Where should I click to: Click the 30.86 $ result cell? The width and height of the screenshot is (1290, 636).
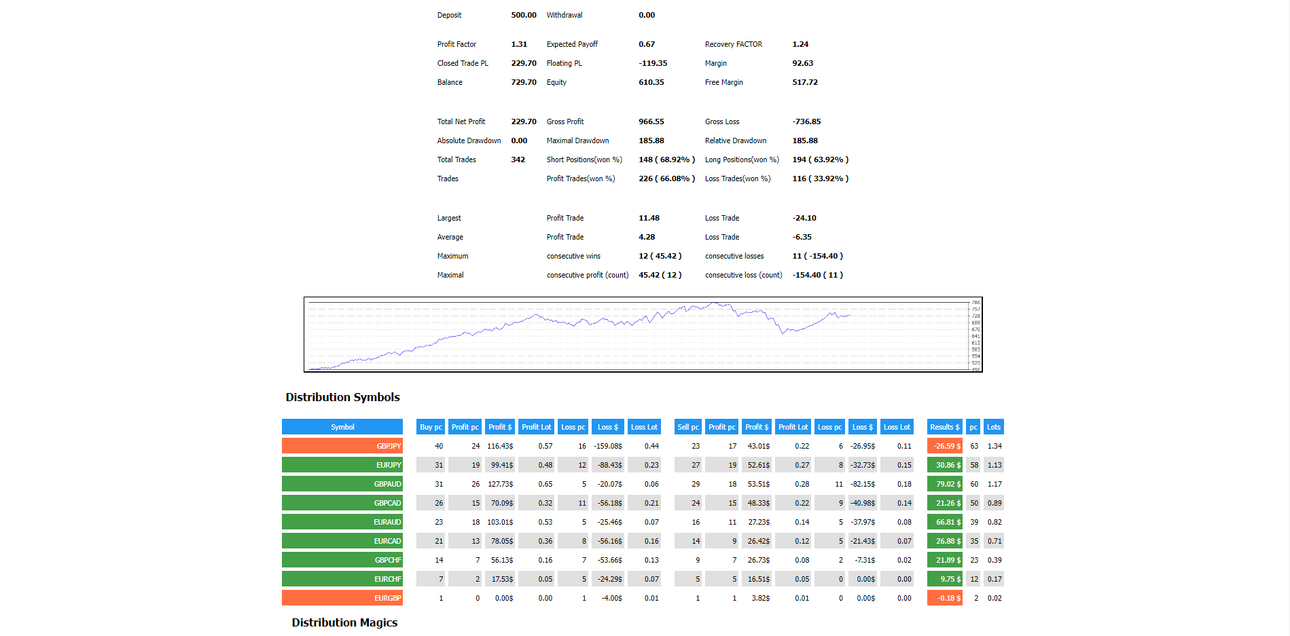[945, 465]
